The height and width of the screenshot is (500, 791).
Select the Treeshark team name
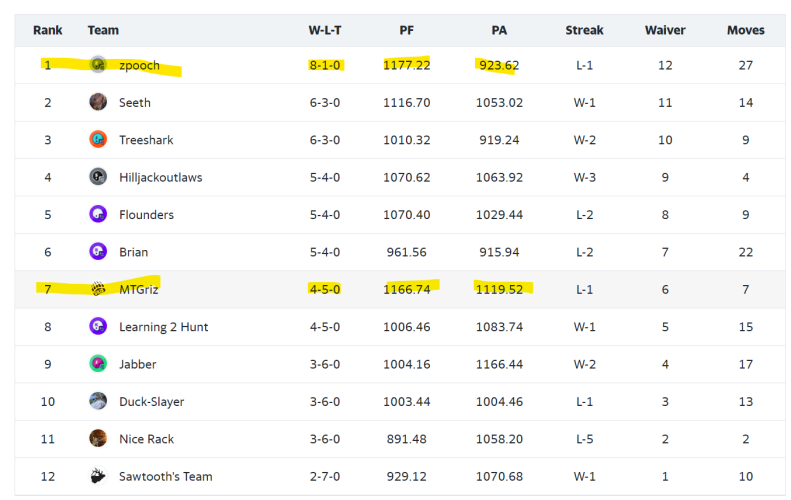(x=146, y=140)
